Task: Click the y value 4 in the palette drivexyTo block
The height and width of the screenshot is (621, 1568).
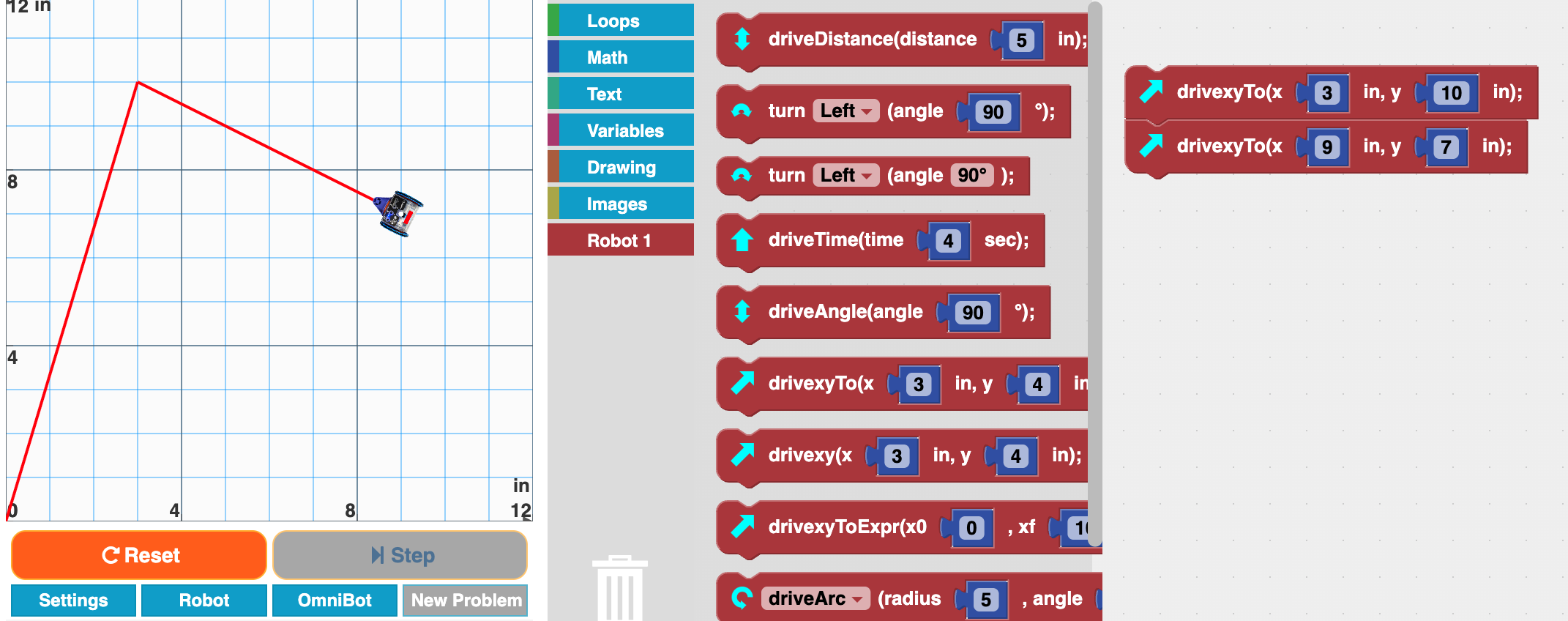Action: 1038,384
